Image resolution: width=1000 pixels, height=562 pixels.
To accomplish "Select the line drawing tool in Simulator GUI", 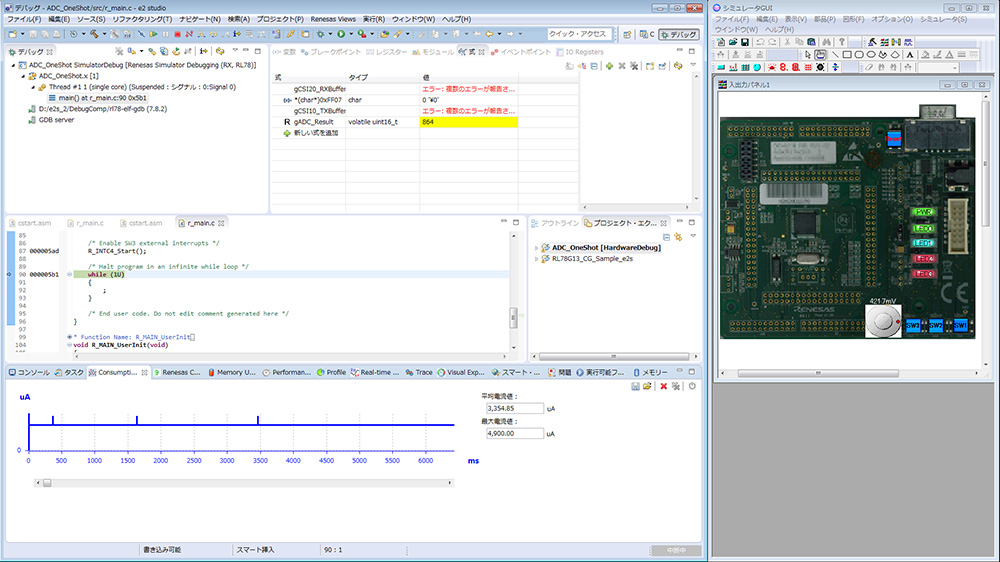I will pos(835,55).
